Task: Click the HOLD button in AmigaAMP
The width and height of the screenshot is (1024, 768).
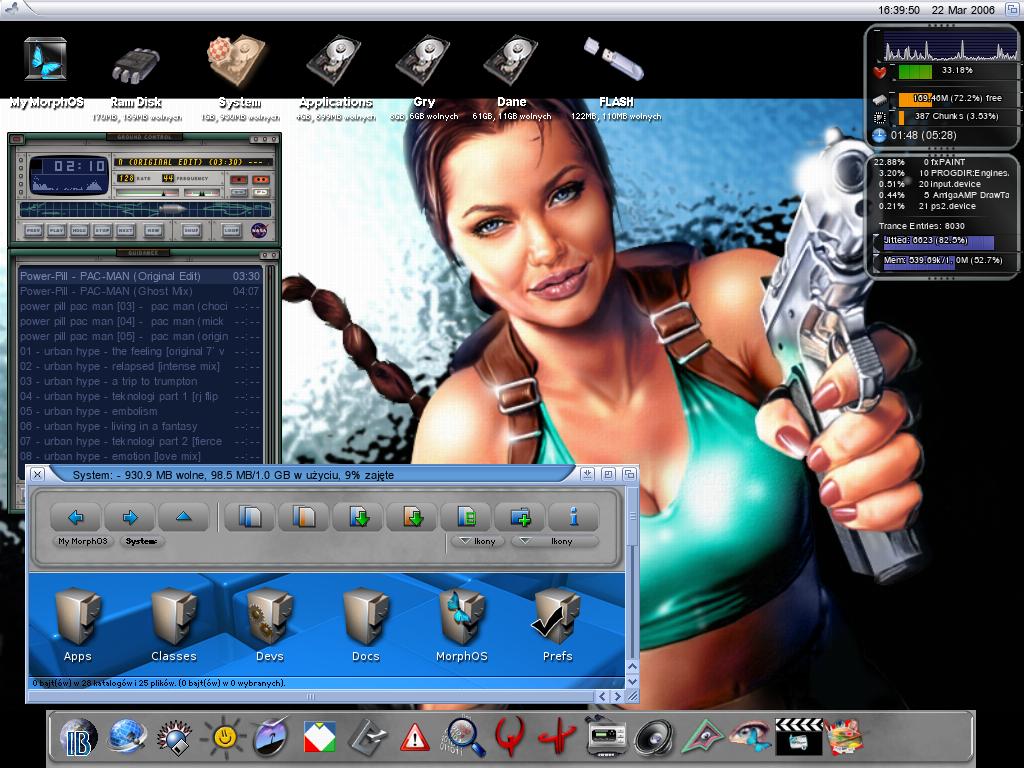Action: (x=79, y=231)
